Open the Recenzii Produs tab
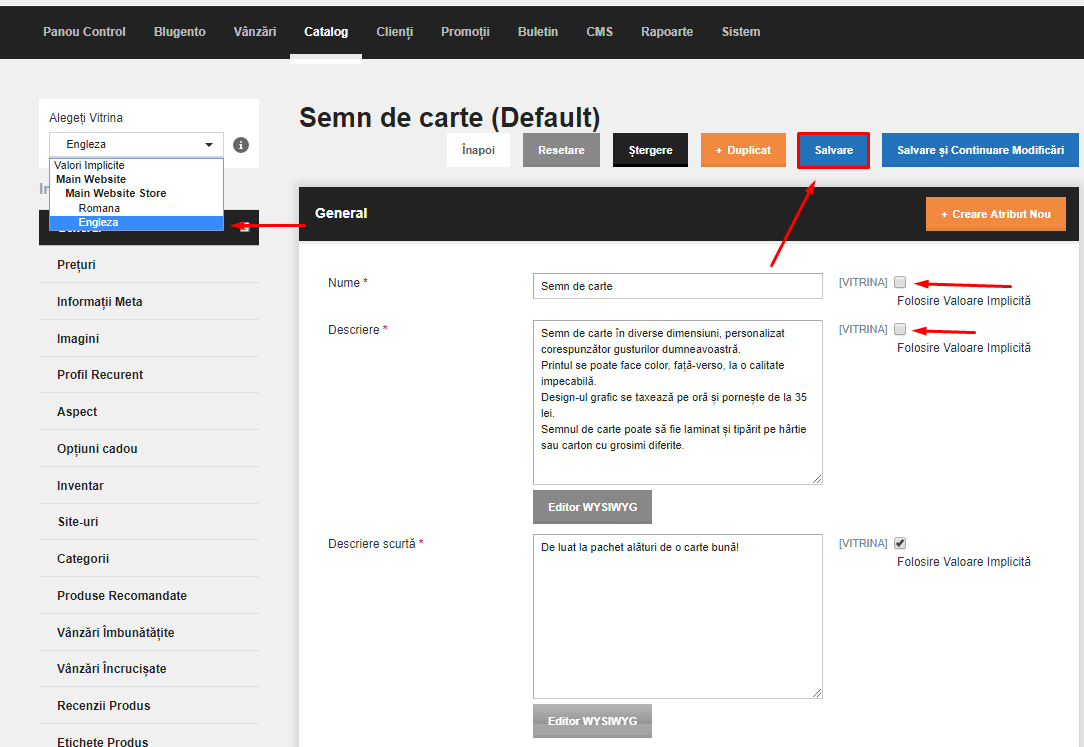 149,706
